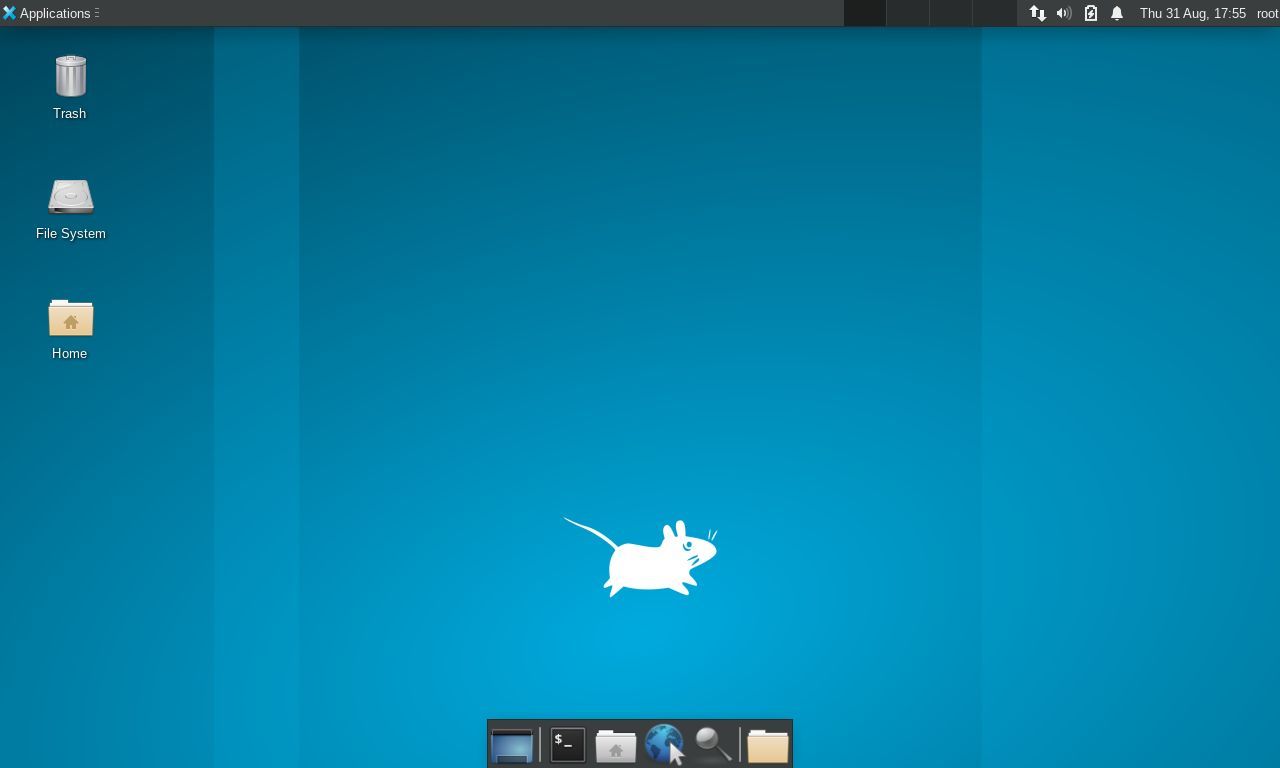This screenshot has height=768, width=1280.
Task: Open the Trash icon on the desktop
Action: pyautogui.click(x=69, y=77)
